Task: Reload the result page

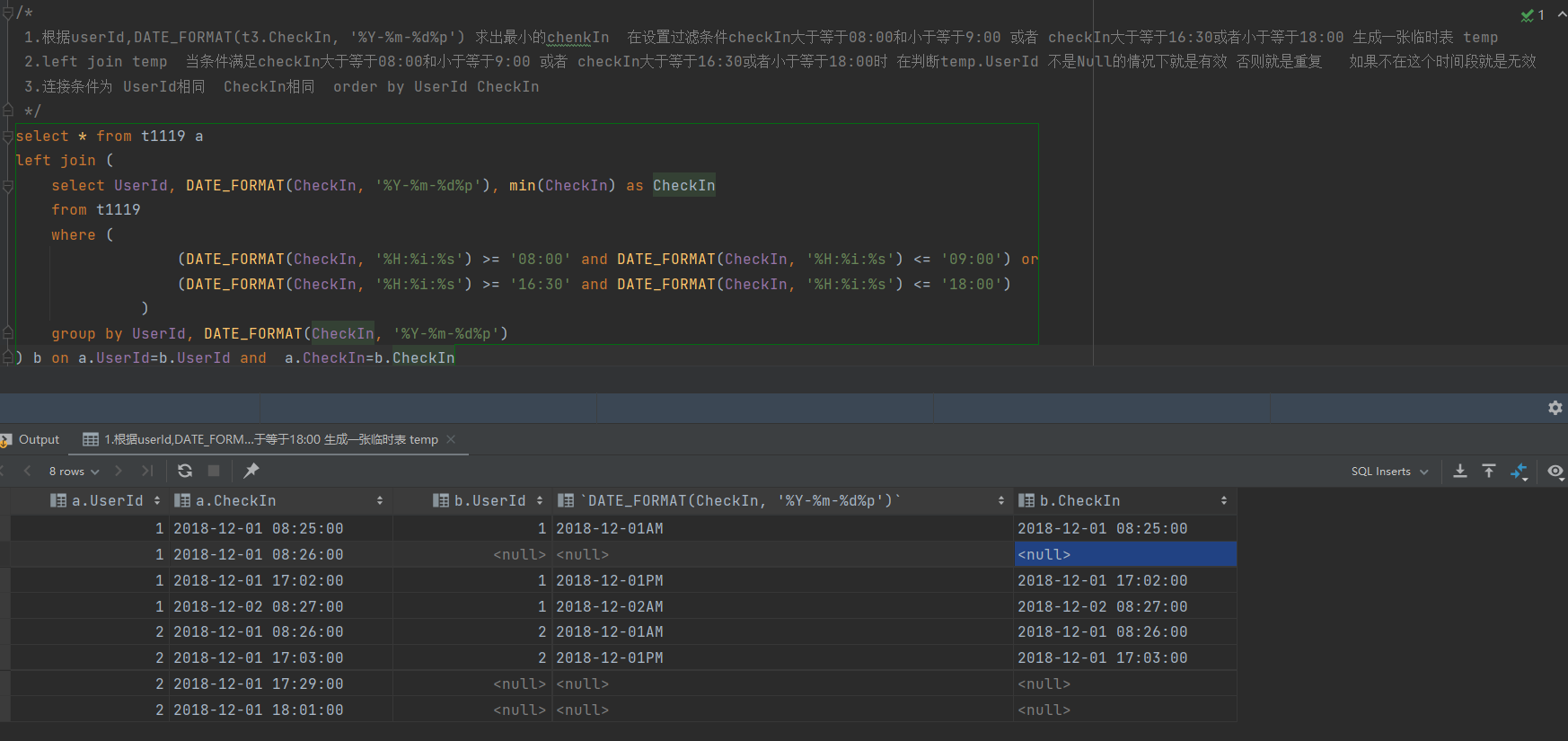Action: point(185,471)
